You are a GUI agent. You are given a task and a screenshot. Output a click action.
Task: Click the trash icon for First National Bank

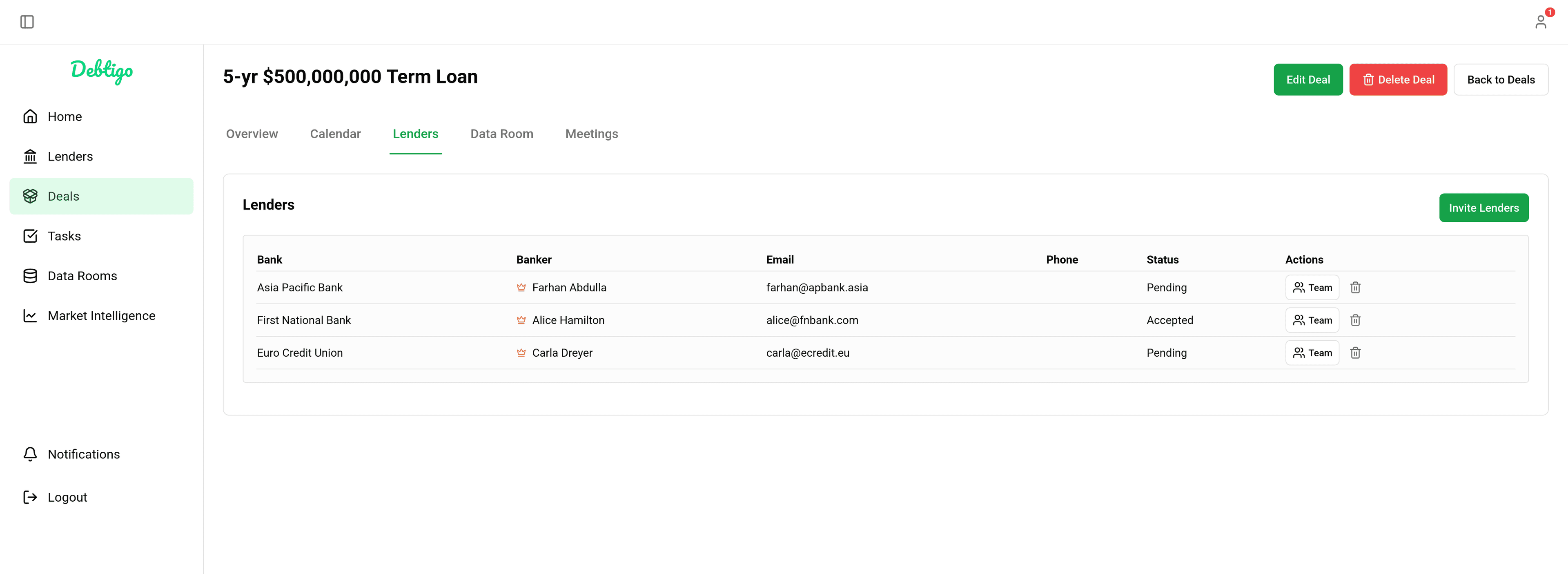pos(1356,319)
